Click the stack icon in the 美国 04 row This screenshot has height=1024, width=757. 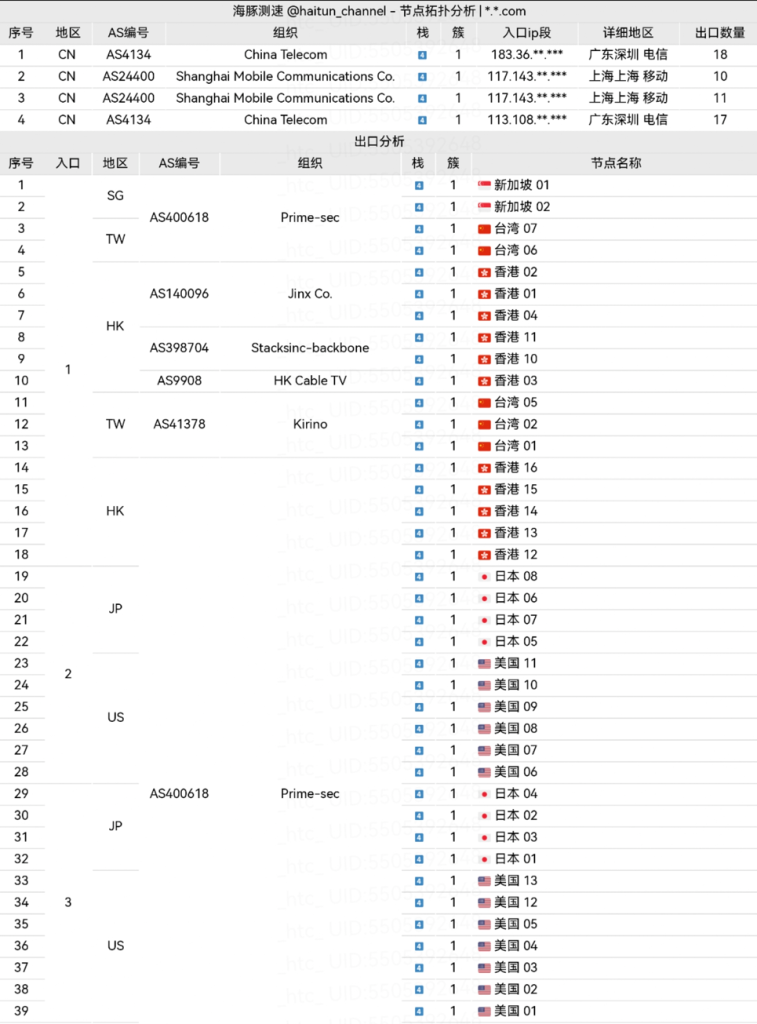pyautogui.click(x=419, y=946)
